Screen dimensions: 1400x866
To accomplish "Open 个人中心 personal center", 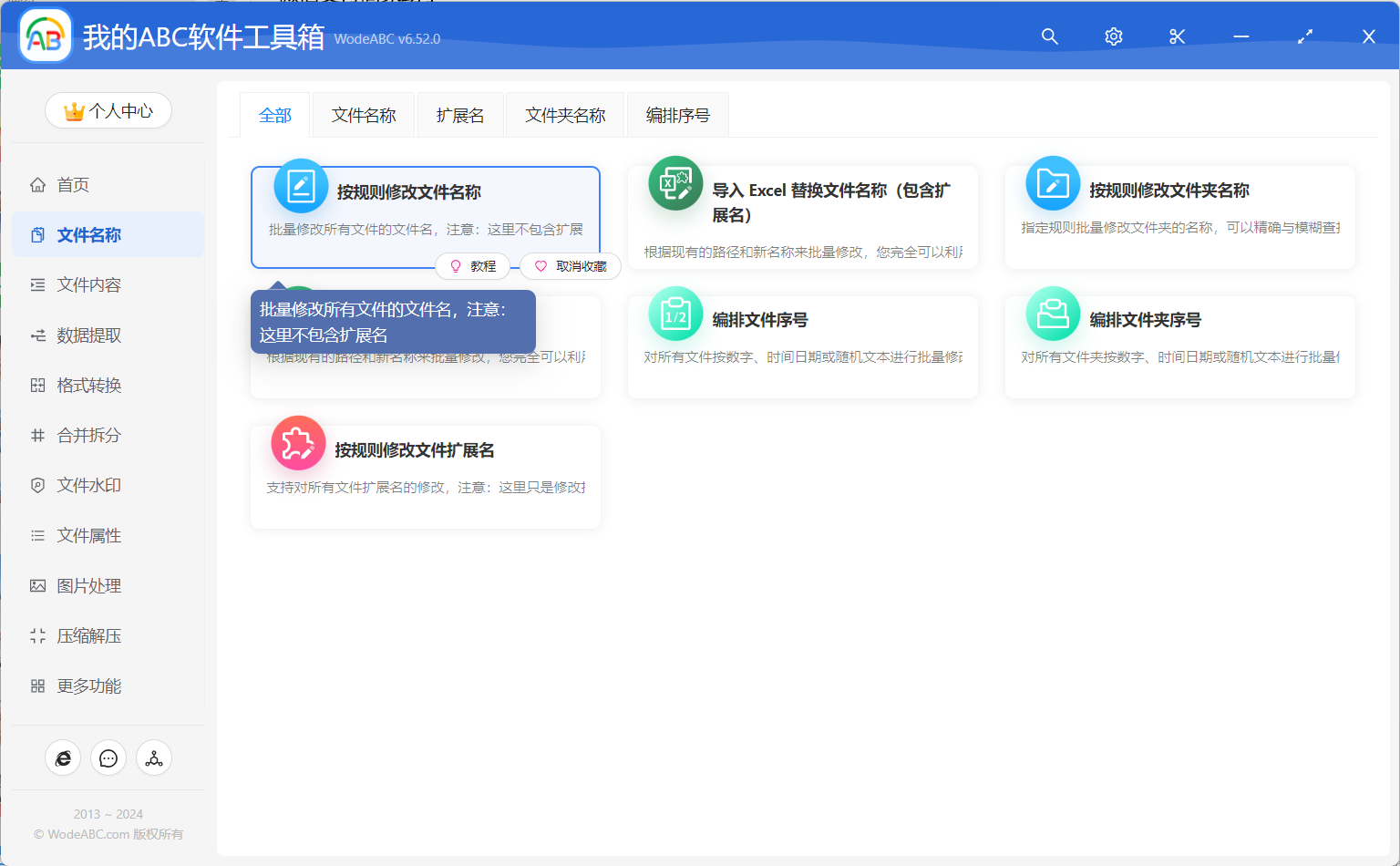I will click(x=108, y=110).
